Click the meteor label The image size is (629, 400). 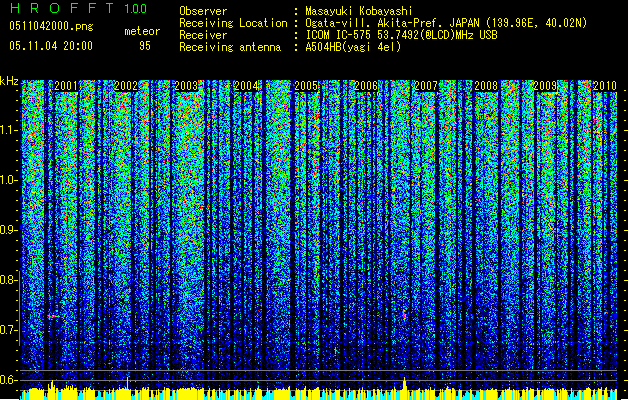click(x=142, y=31)
